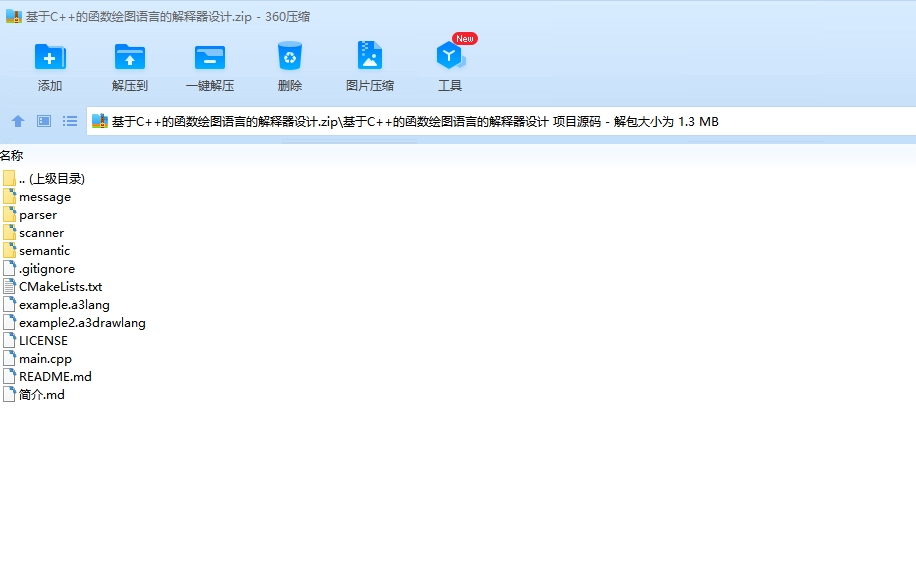Click the archive icon in address bar
Screen dimensions: 916x566
click(x=100, y=121)
